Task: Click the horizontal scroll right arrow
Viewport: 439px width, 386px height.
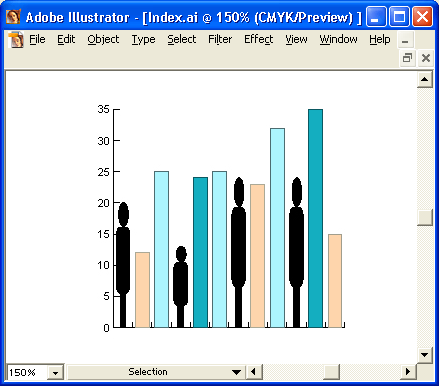Action: tap(408, 372)
